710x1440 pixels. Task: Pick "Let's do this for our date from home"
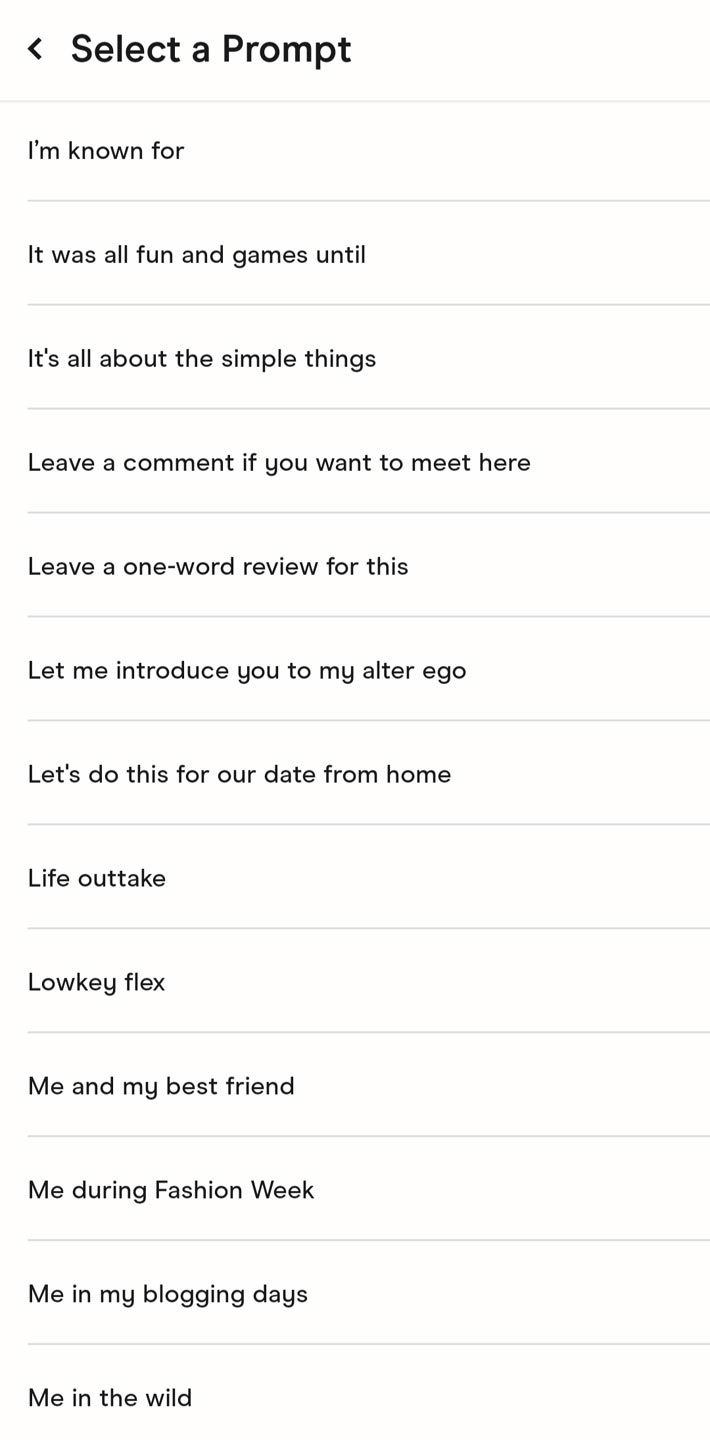point(355,774)
